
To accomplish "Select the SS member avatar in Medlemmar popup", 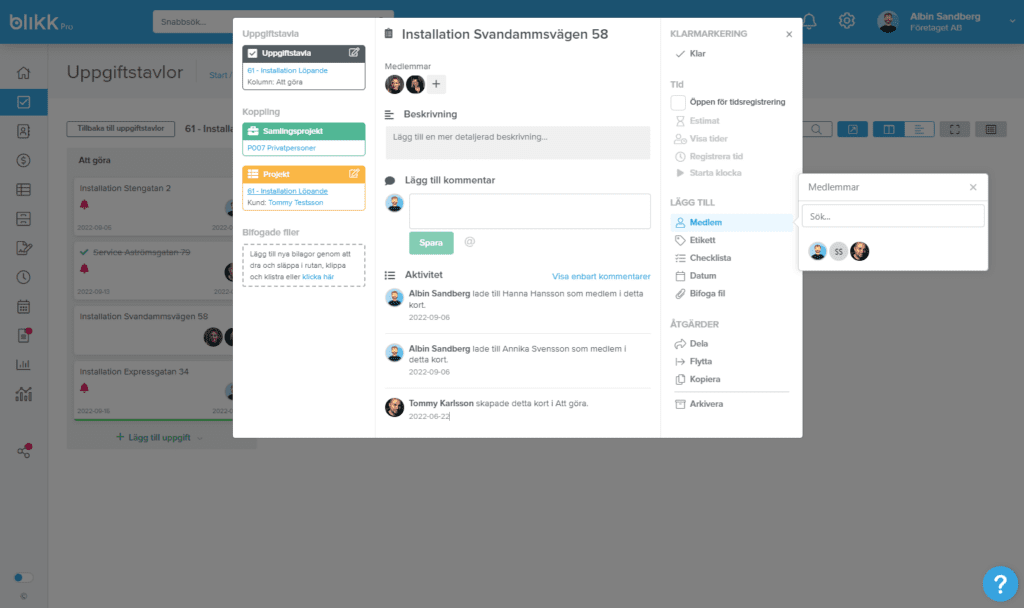I will (x=839, y=251).
